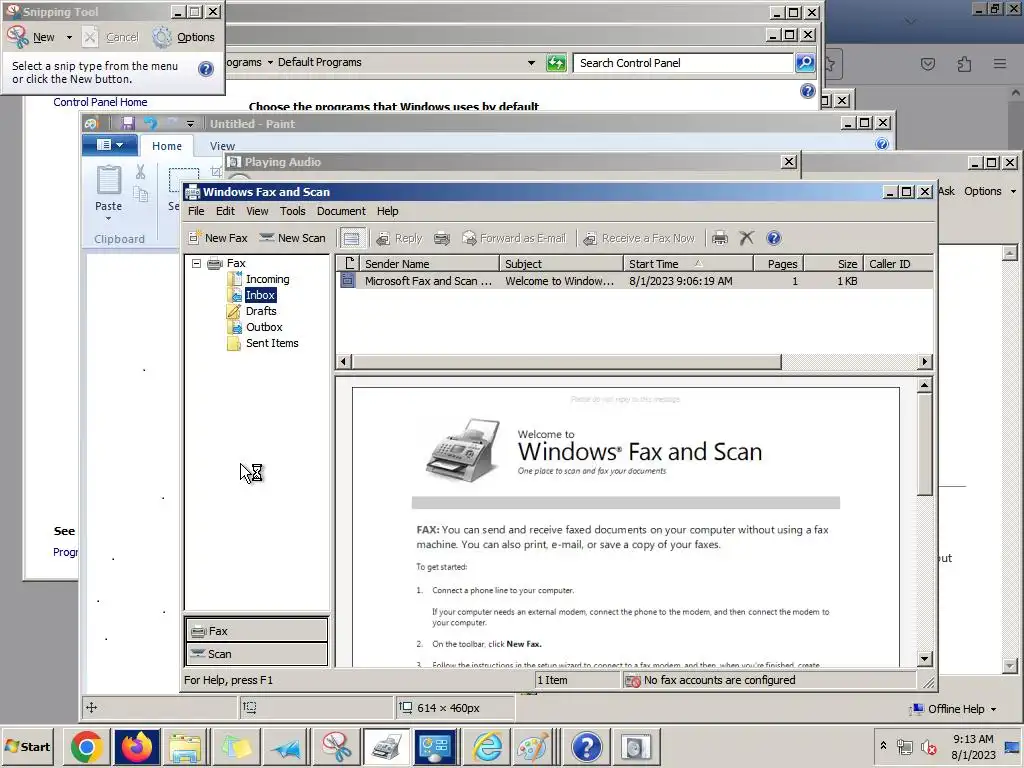Click the Control Panel refresh button
This screenshot has width=1024, height=768.
tap(556, 63)
